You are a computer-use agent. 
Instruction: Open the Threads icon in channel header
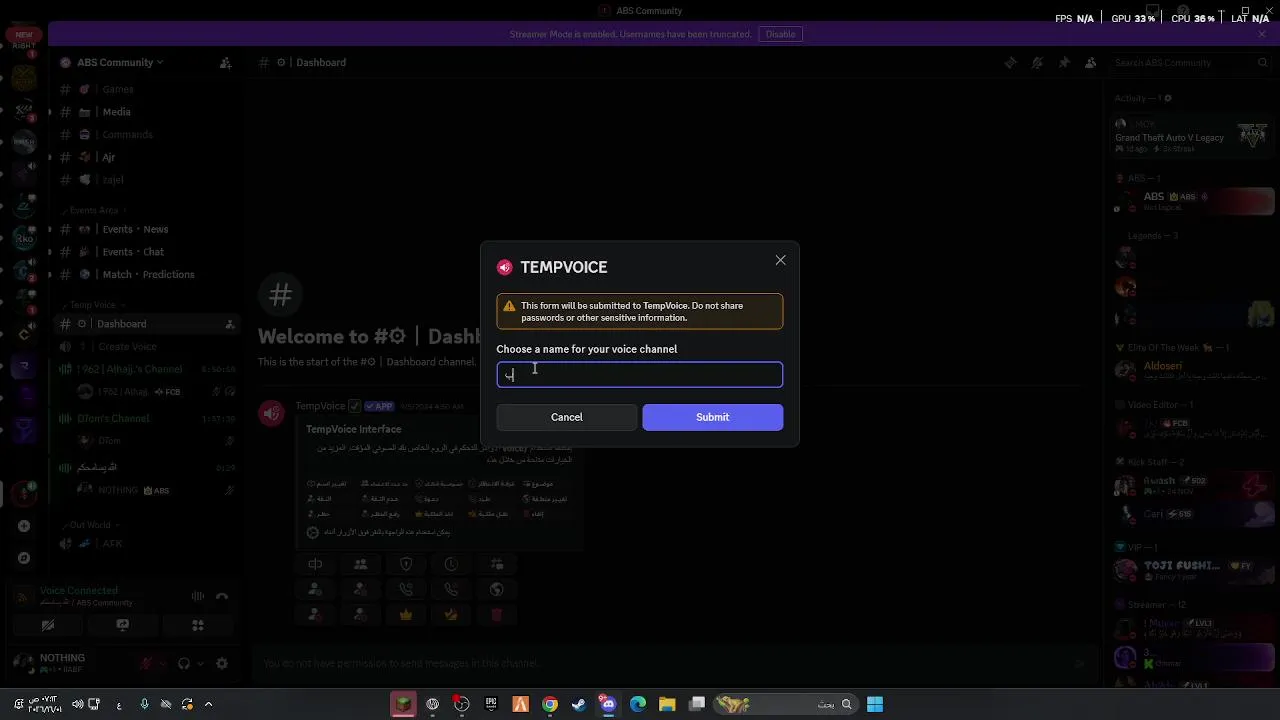(1011, 62)
